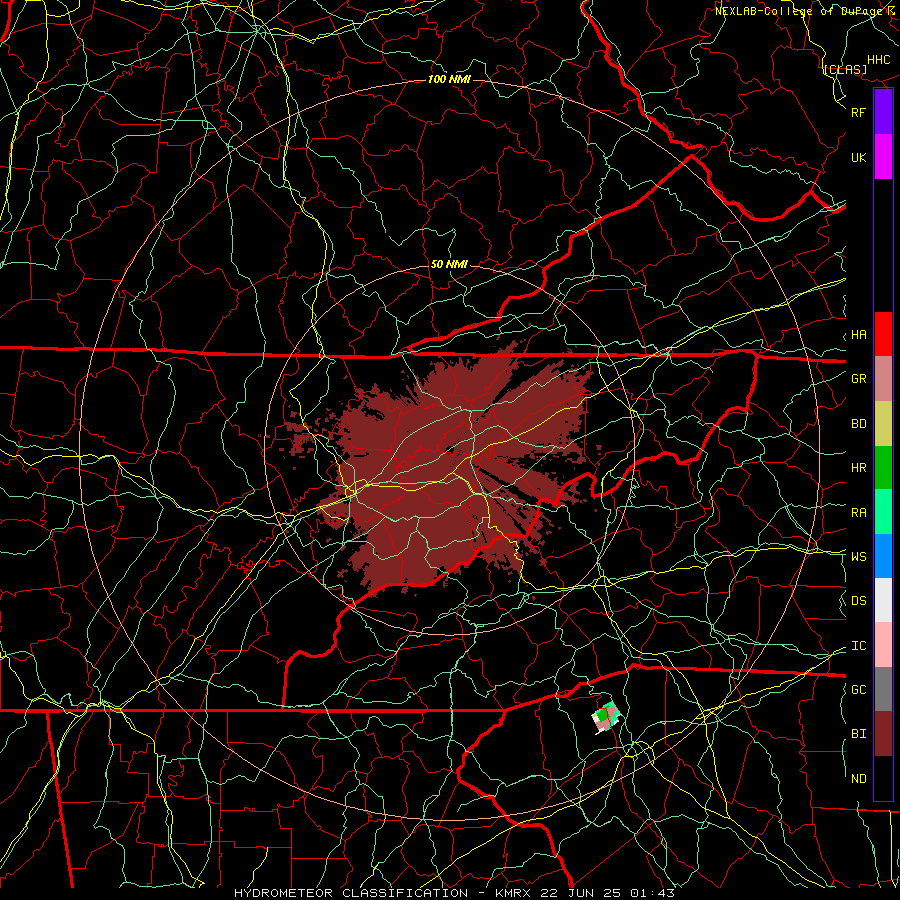This screenshot has width=900, height=900.
Task: Select the GR legend label
Action: pos(858,379)
